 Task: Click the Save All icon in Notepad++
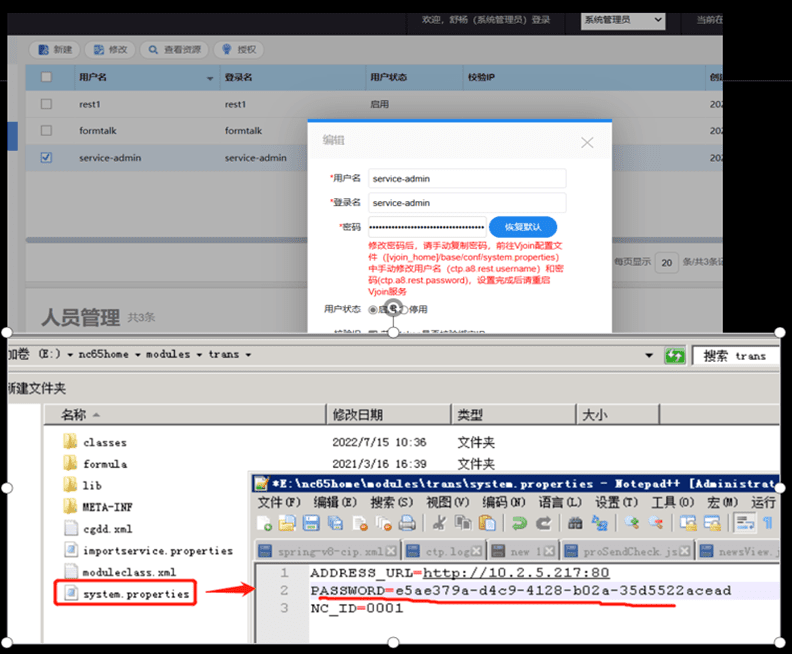(334, 523)
